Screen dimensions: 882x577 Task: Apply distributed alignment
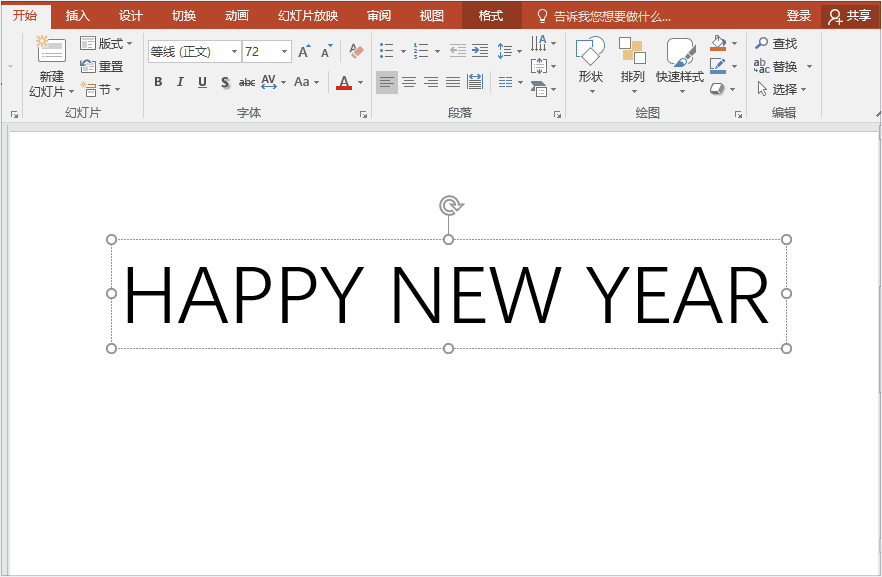click(475, 82)
